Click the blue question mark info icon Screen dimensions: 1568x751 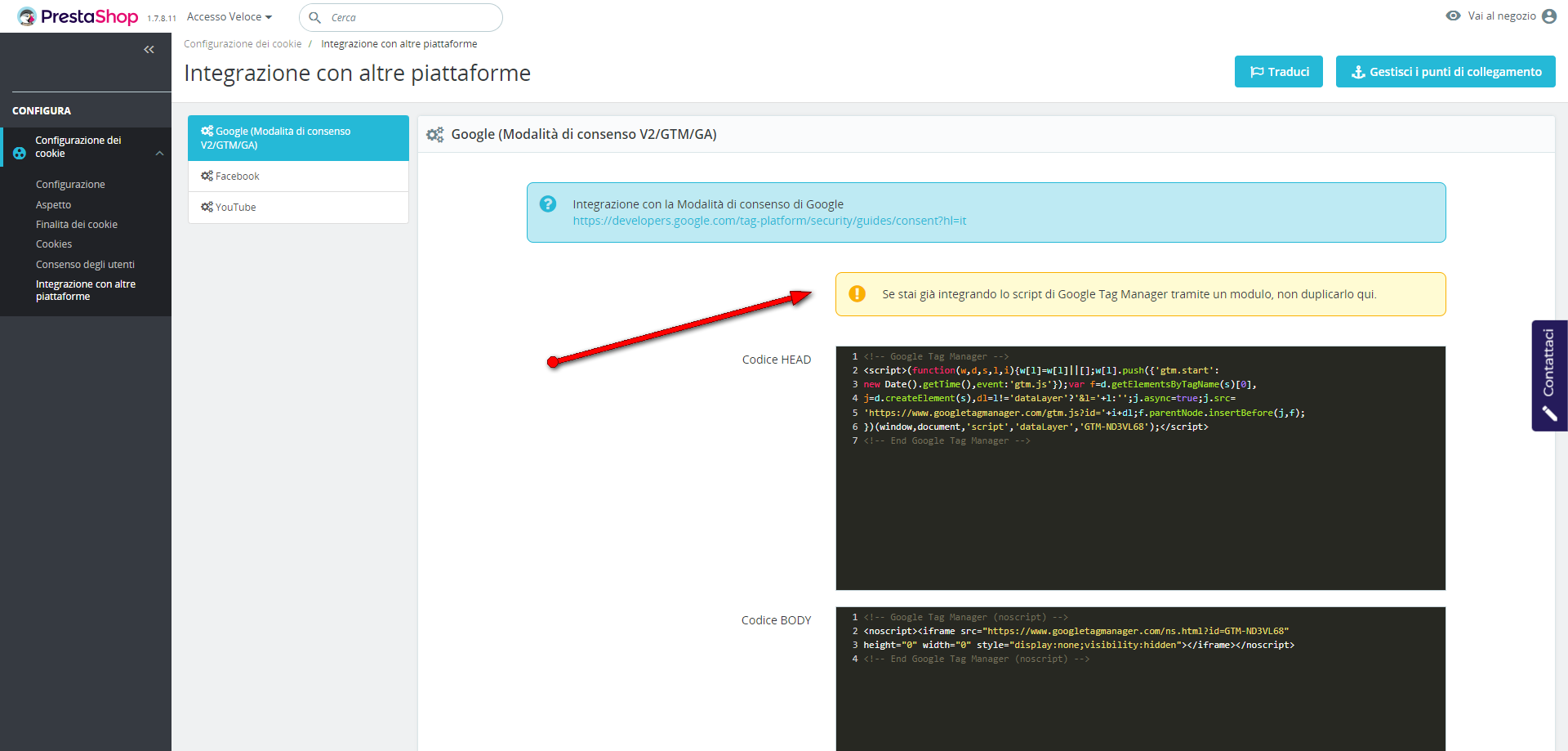coord(548,203)
